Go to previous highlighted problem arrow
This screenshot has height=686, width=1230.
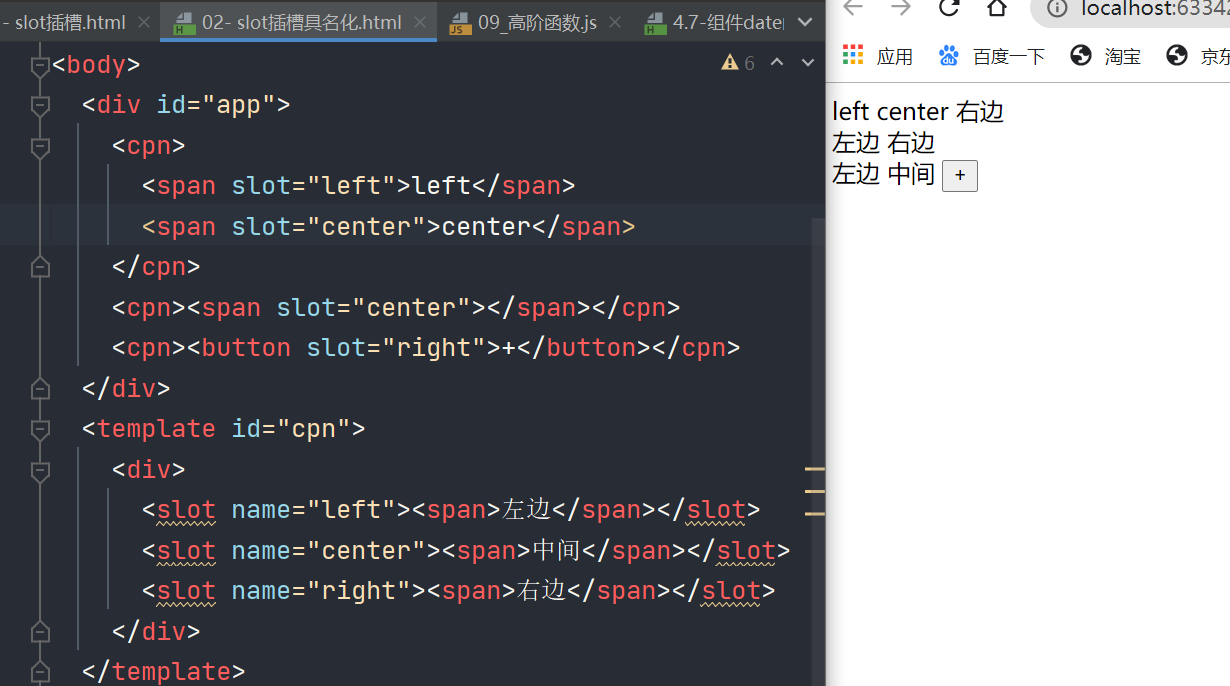pyautogui.click(x=777, y=63)
